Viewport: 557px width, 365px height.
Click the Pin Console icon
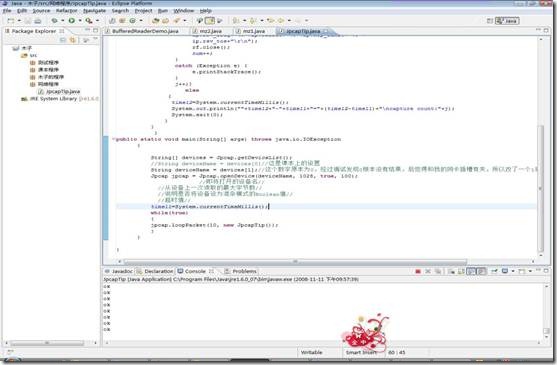click(494, 271)
